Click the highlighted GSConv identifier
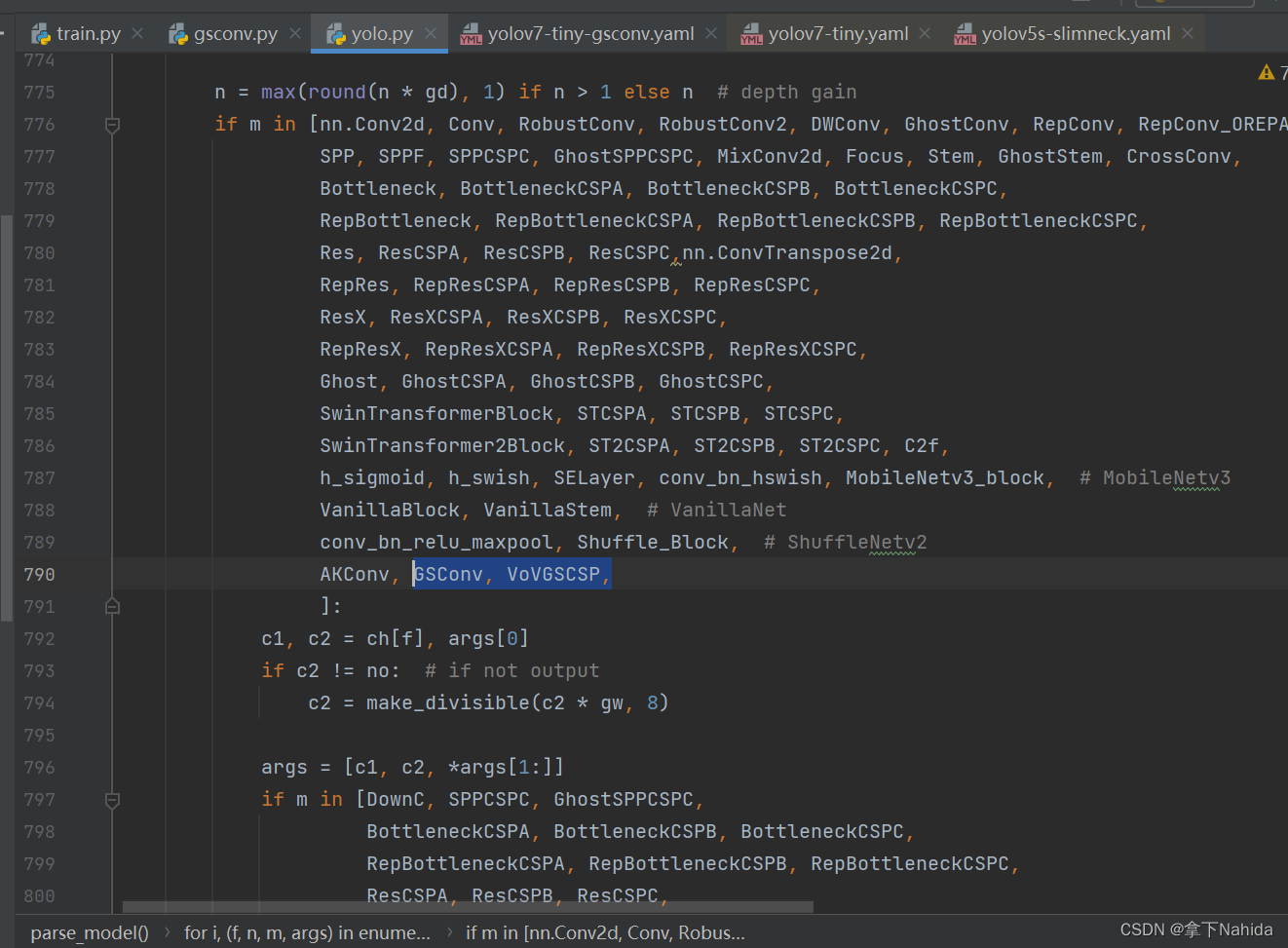This screenshot has width=1288, height=948. click(x=448, y=575)
